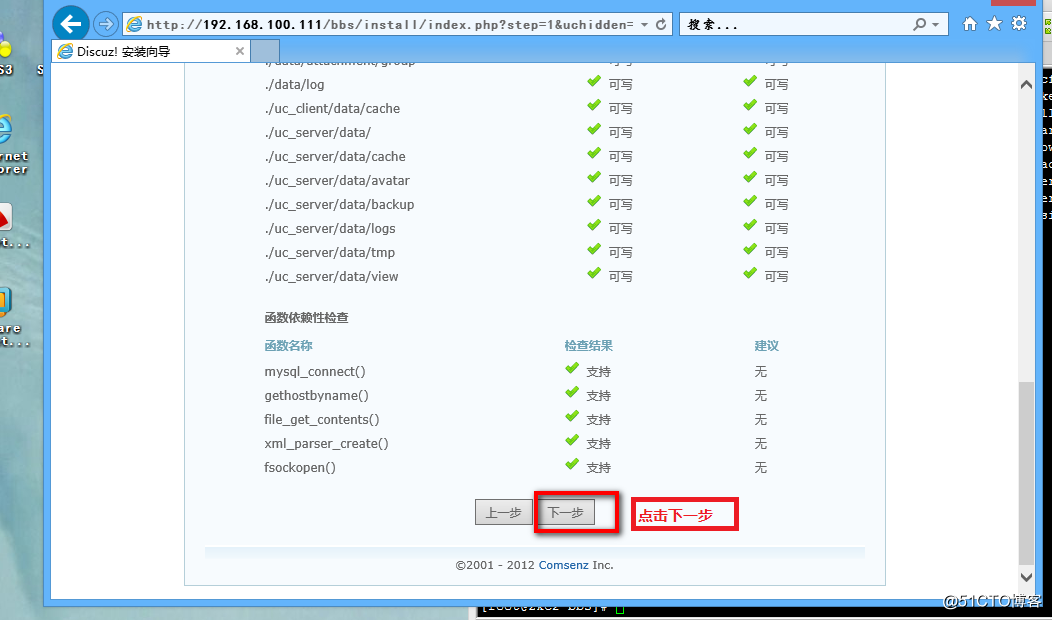Click first green check in ./uc_client/data/cache row
The height and width of the screenshot is (620, 1052).
click(x=594, y=105)
